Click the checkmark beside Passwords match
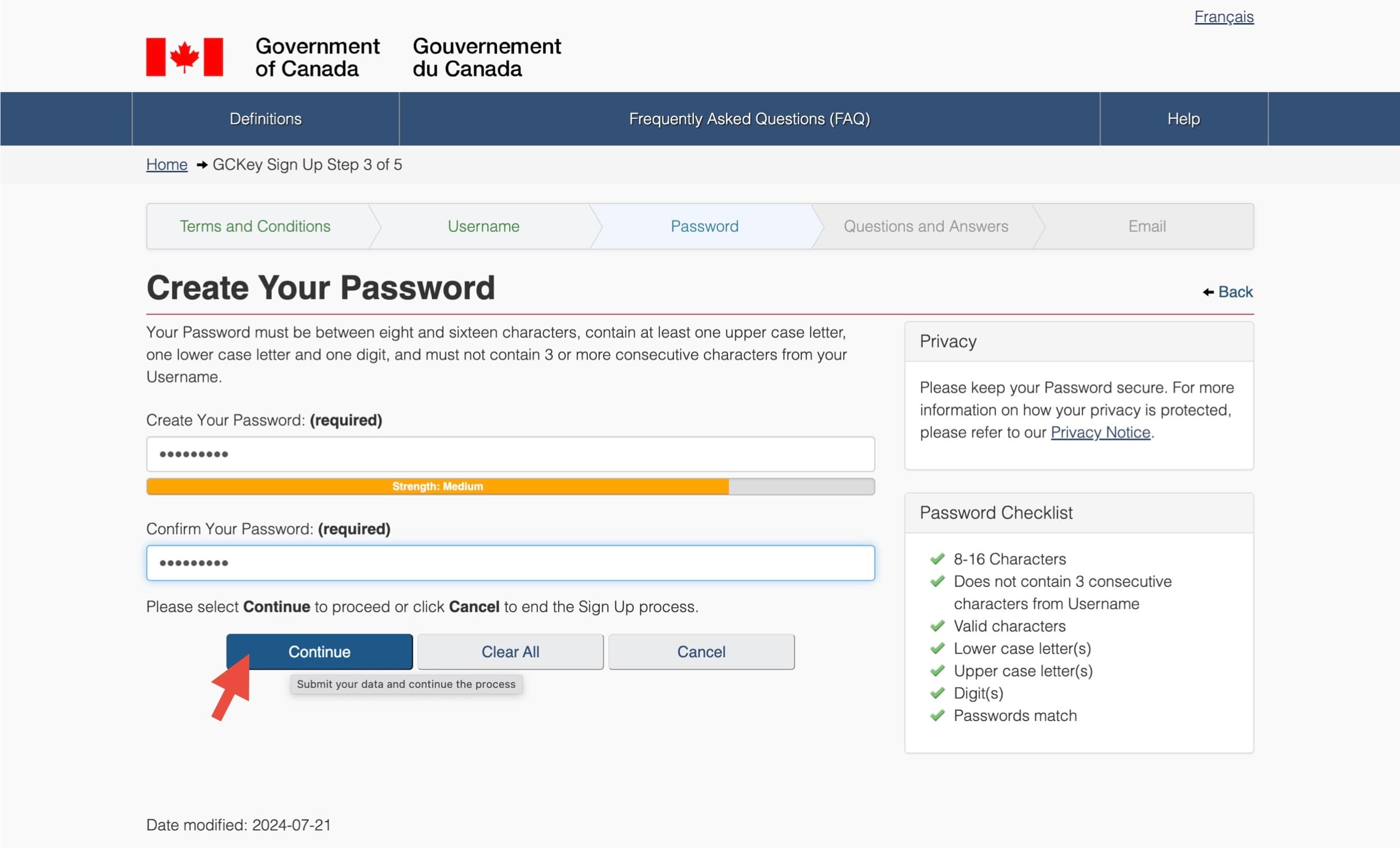 click(937, 715)
